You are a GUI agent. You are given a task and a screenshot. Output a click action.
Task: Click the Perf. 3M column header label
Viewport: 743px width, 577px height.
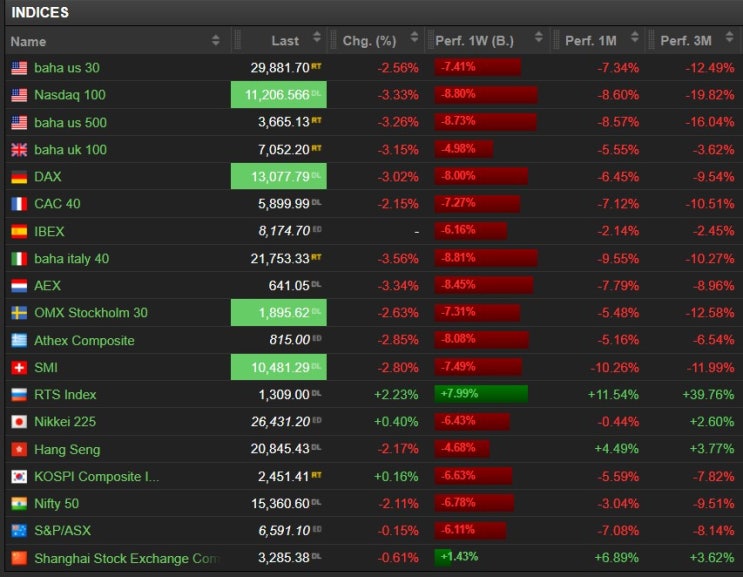[686, 41]
